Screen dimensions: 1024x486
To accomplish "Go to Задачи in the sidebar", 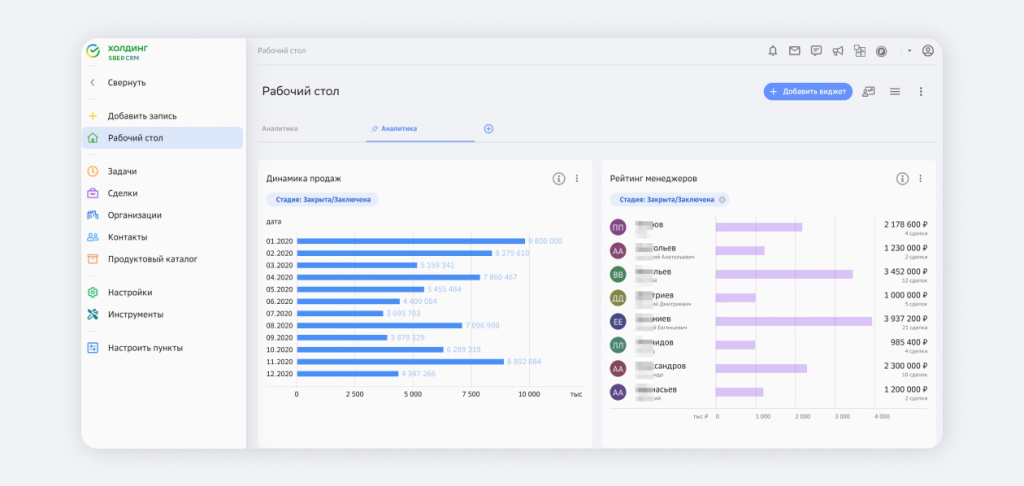I will (x=122, y=171).
